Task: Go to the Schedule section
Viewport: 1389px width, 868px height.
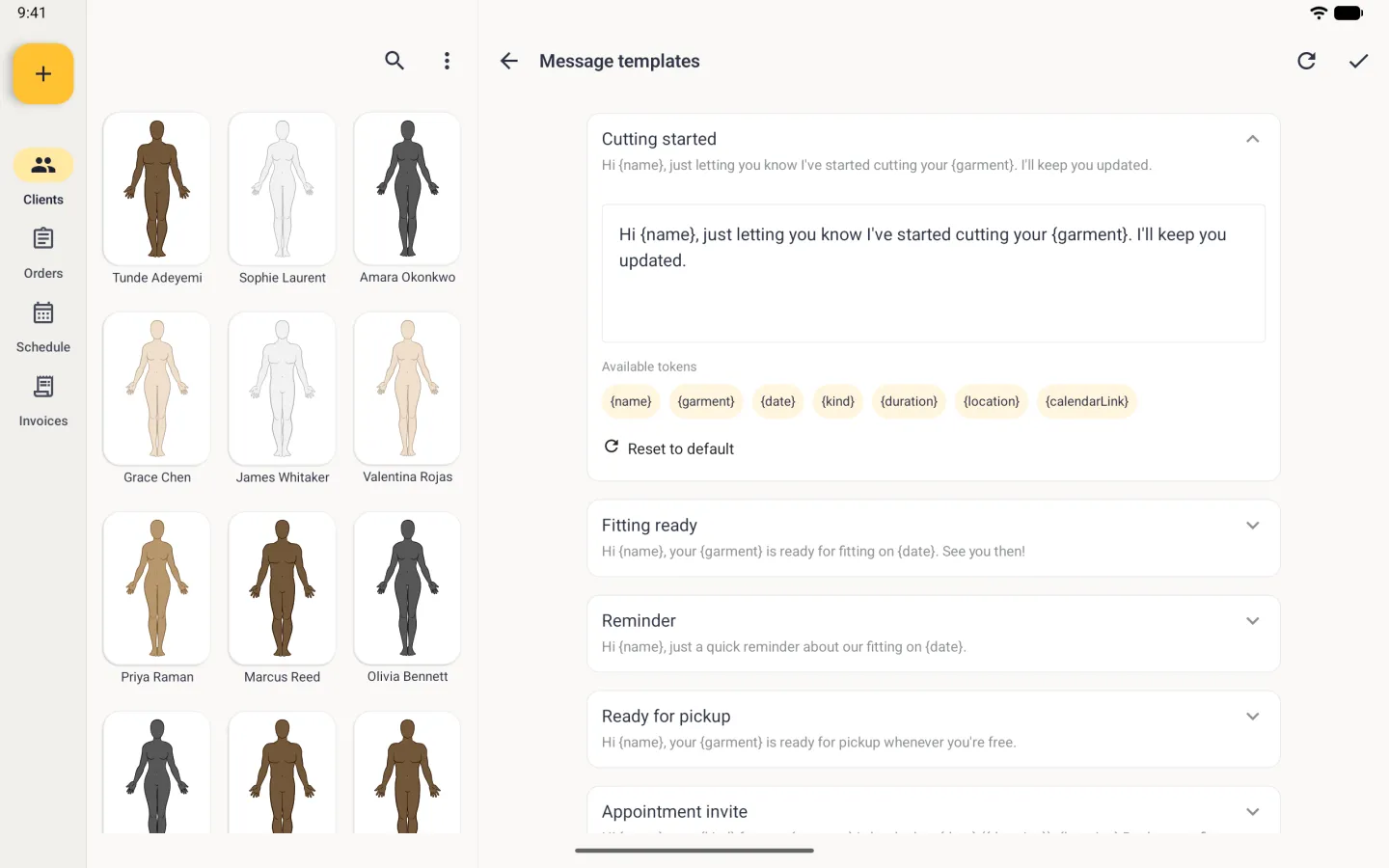Action: (43, 327)
